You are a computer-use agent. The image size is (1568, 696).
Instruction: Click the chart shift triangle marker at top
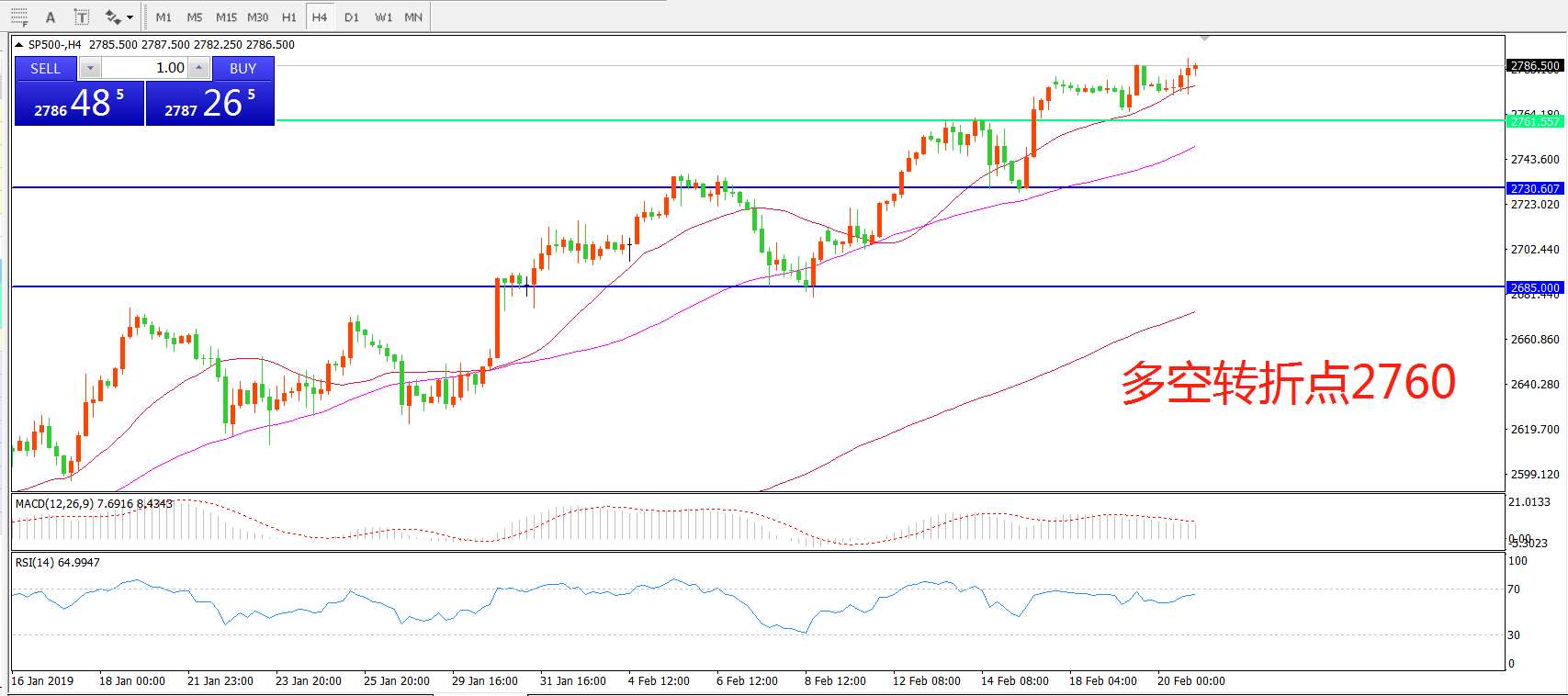point(1204,39)
